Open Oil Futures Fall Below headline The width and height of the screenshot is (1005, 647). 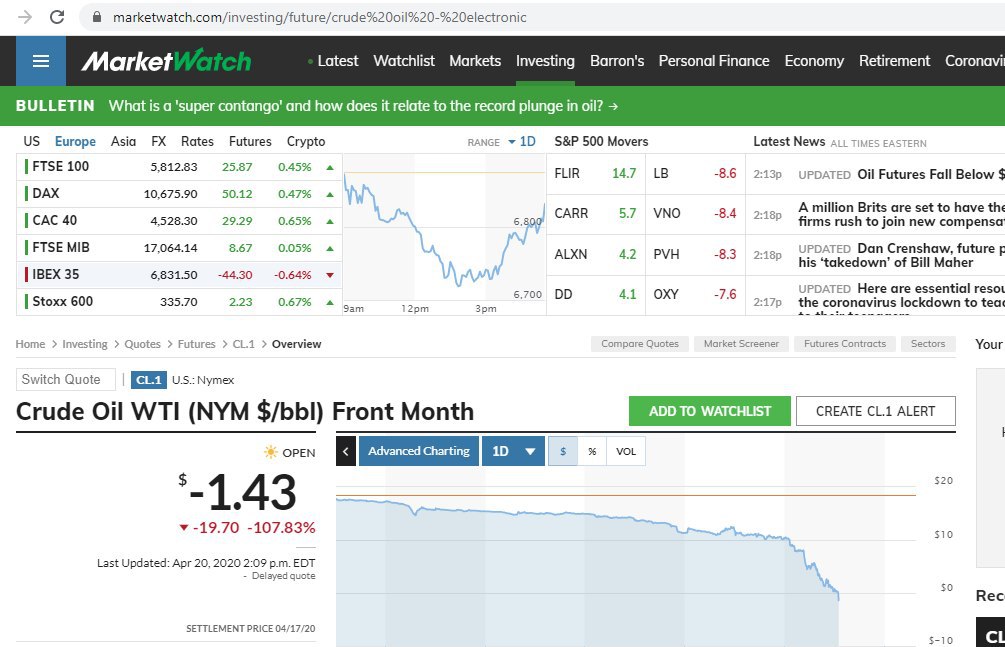(x=931, y=174)
